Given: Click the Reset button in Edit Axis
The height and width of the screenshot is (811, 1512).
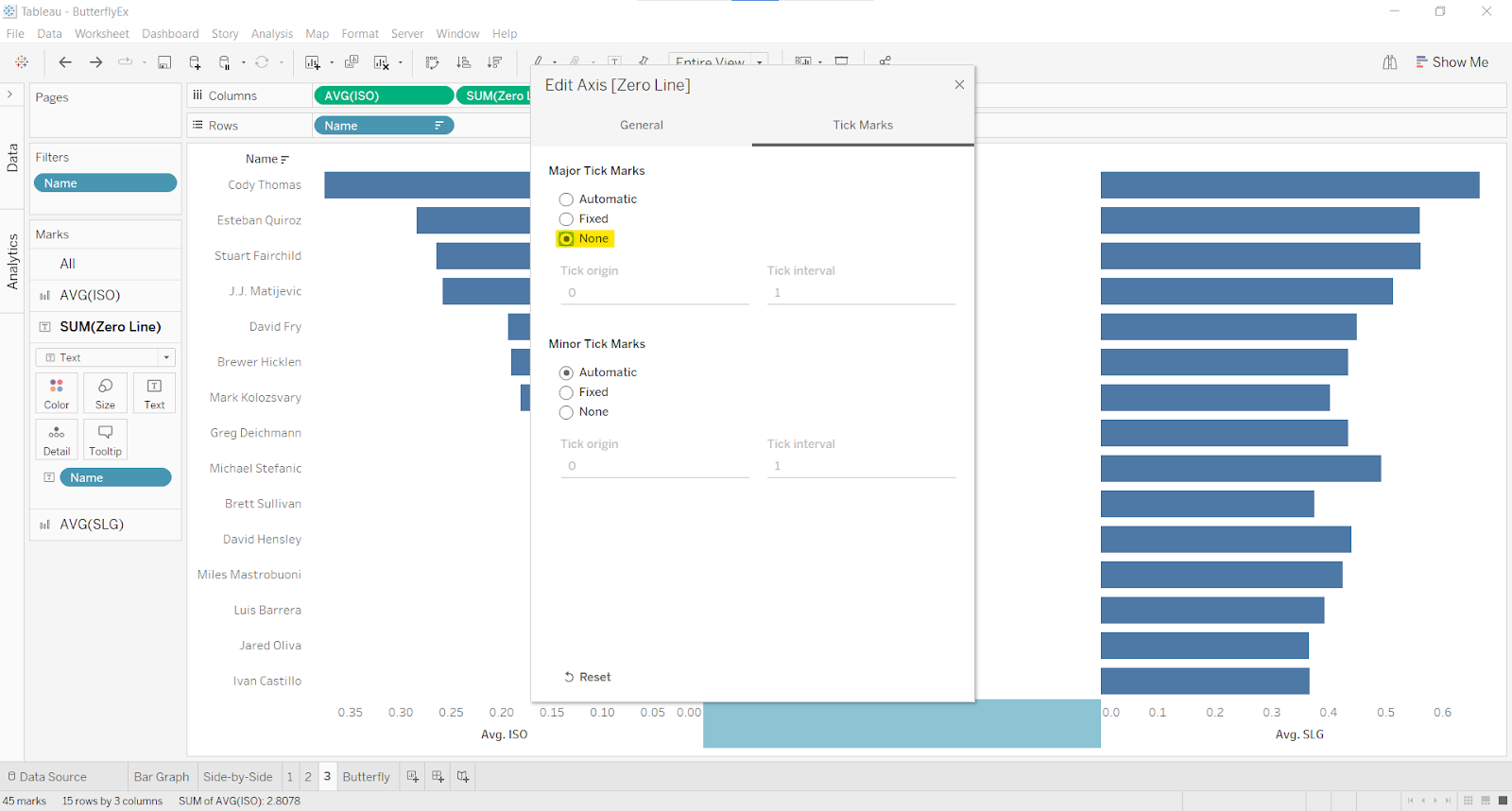Looking at the screenshot, I should [x=588, y=677].
